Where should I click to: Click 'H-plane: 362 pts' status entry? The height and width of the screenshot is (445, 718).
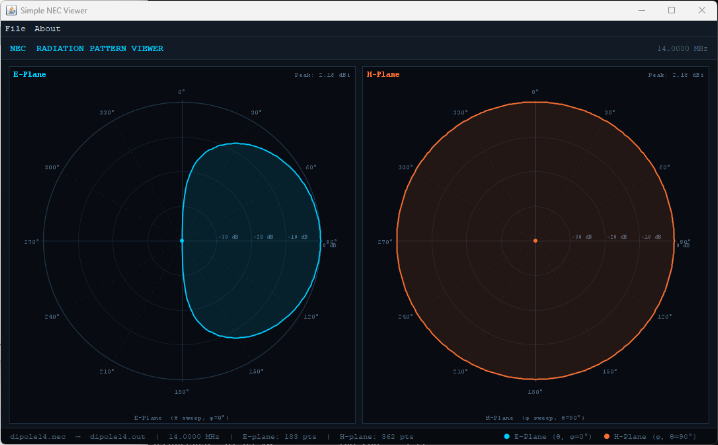pyautogui.click(x=376, y=436)
